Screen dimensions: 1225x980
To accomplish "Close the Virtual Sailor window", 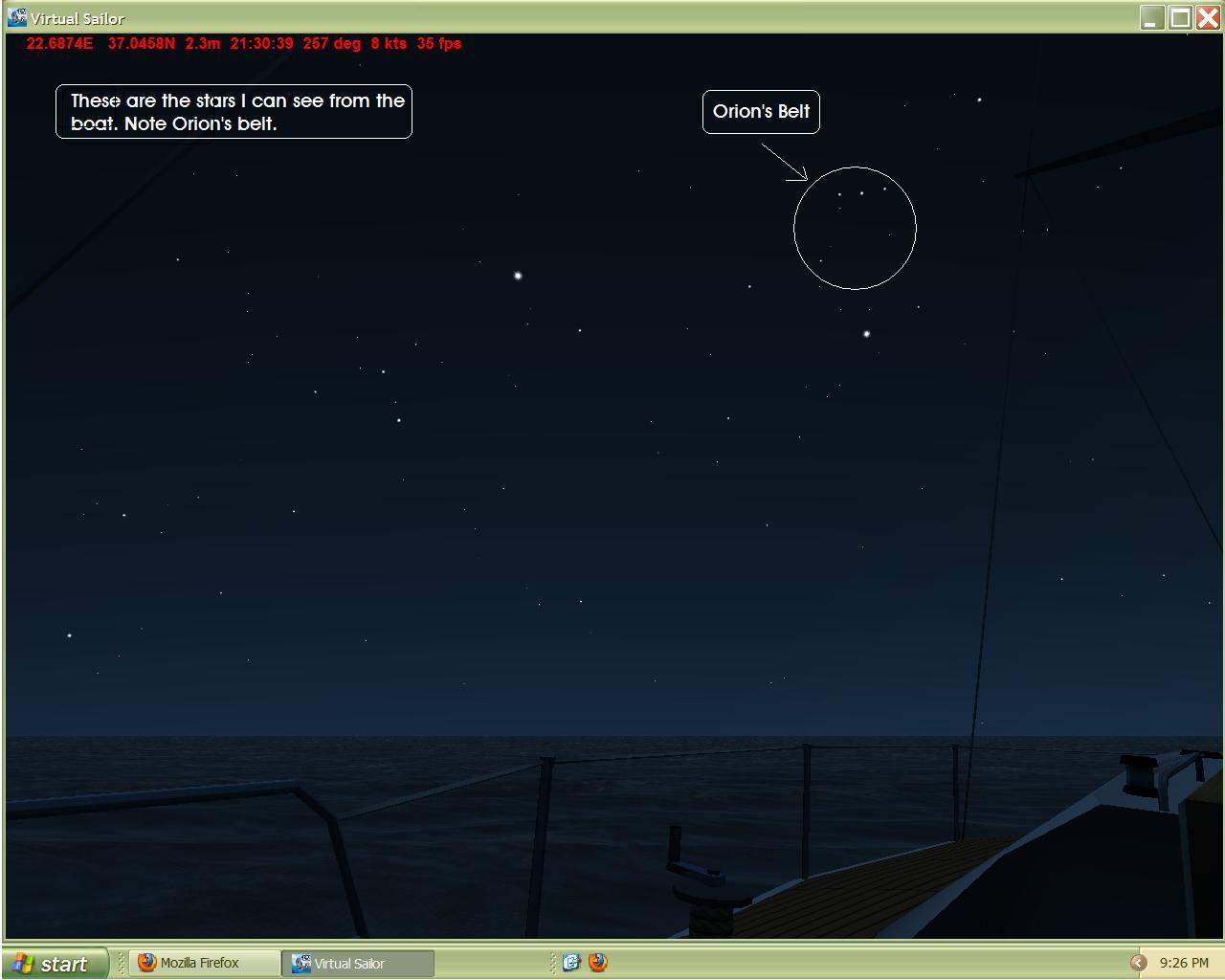I will point(1208,17).
